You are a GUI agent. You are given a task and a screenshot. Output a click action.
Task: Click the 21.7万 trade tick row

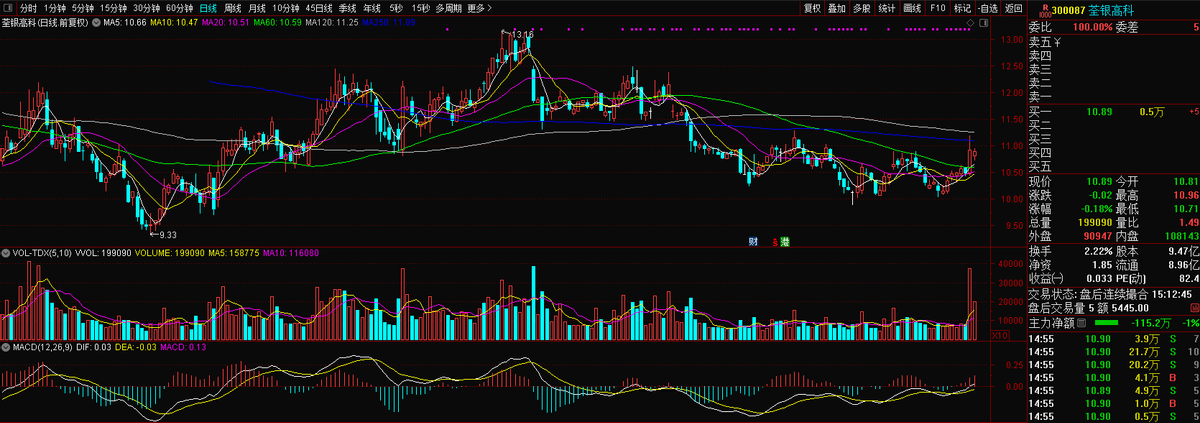click(1113, 353)
